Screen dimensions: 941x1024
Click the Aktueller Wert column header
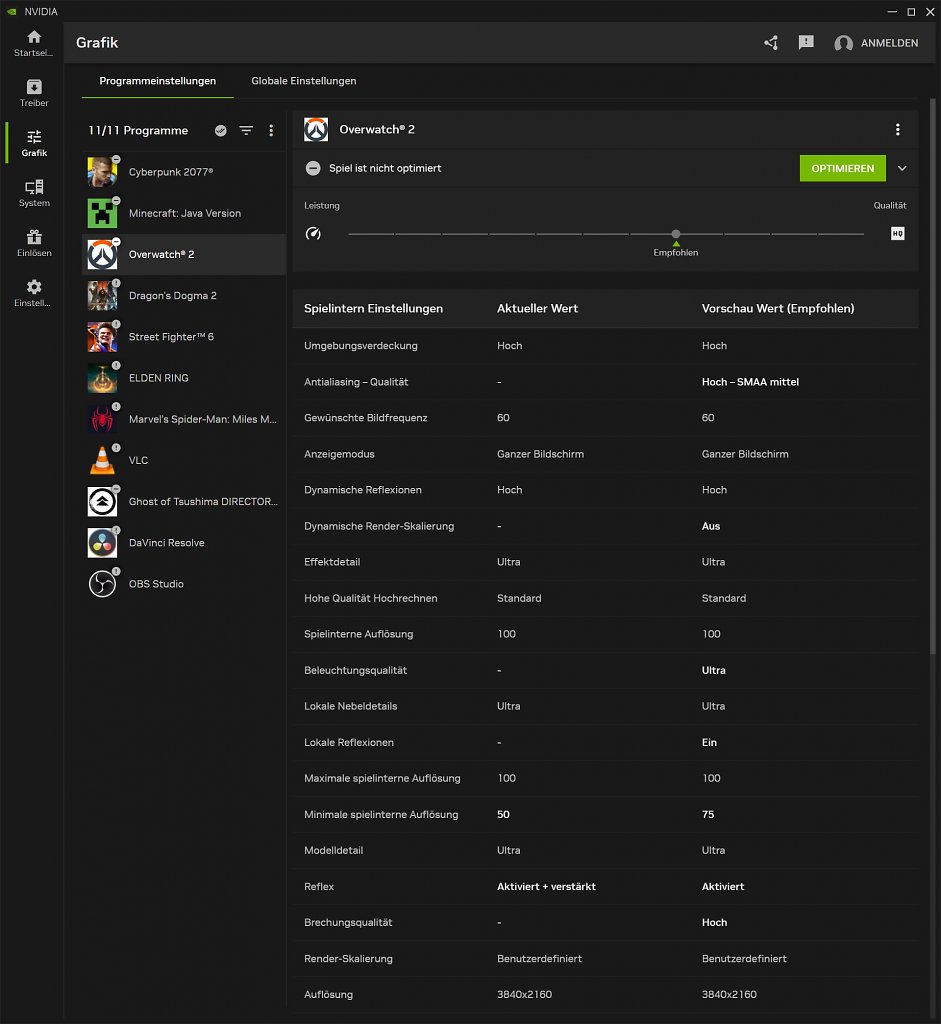pos(537,308)
